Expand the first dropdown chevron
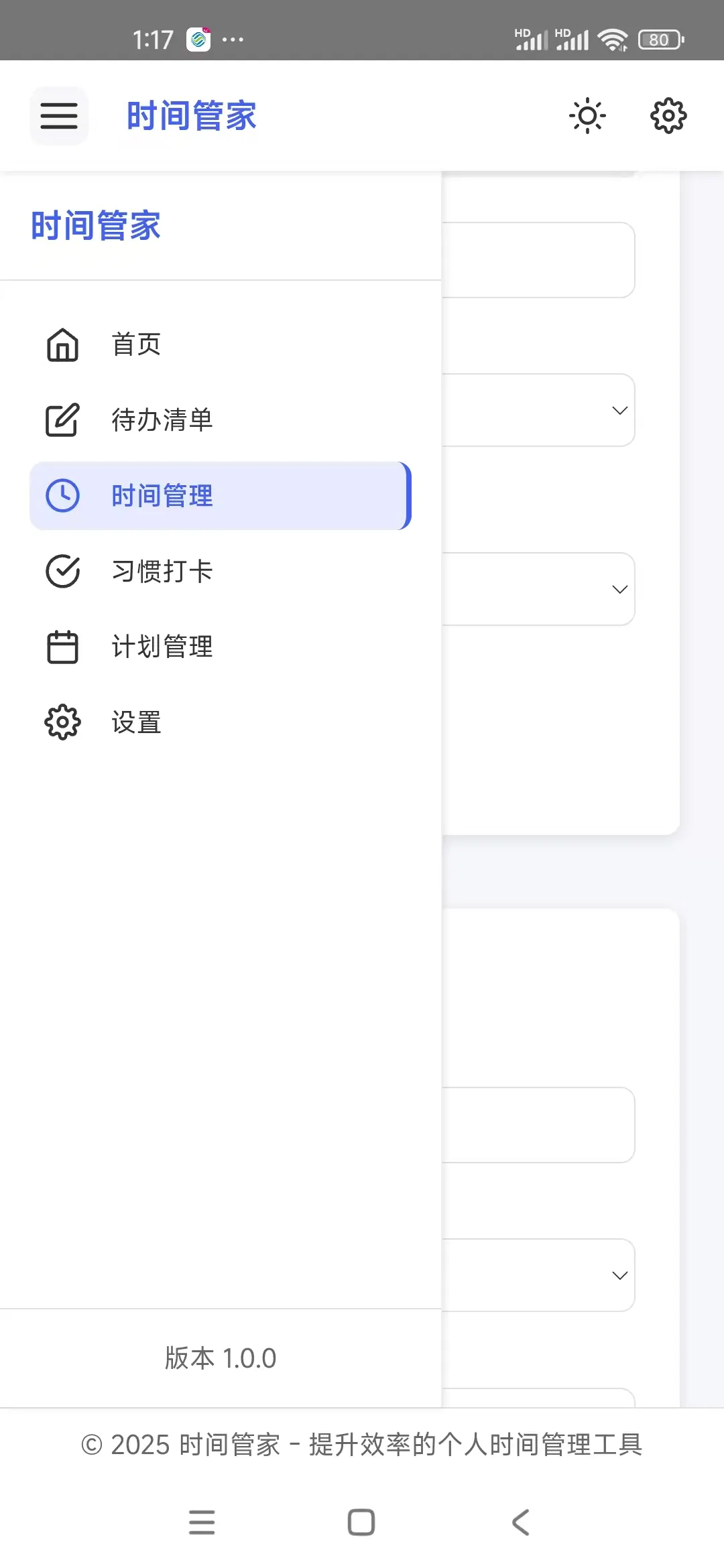This screenshot has width=724, height=1568. pyautogui.click(x=619, y=410)
